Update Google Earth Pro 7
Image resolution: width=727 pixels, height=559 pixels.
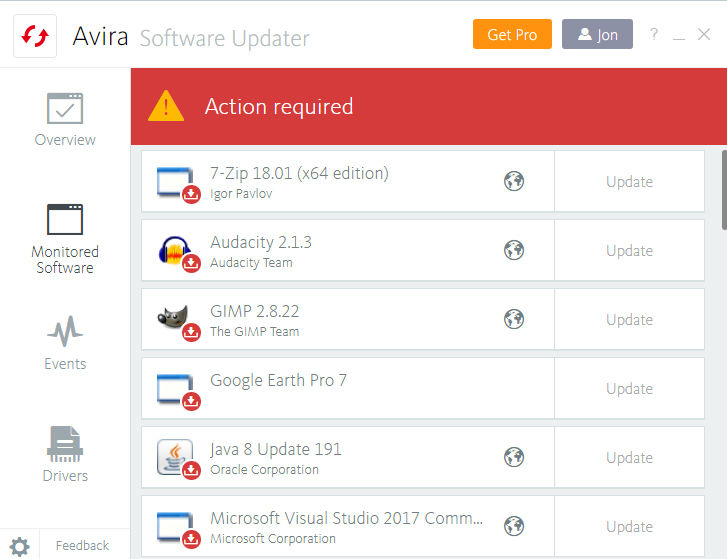tap(629, 388)
